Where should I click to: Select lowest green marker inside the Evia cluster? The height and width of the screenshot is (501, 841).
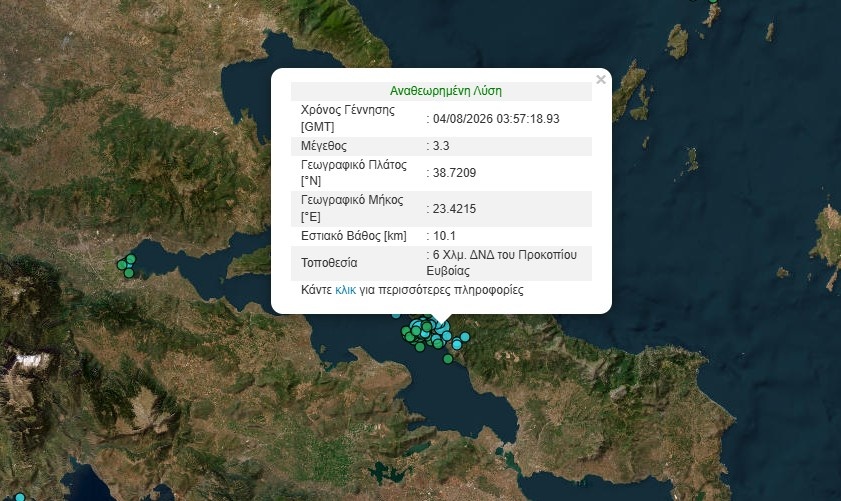point(420,347)
